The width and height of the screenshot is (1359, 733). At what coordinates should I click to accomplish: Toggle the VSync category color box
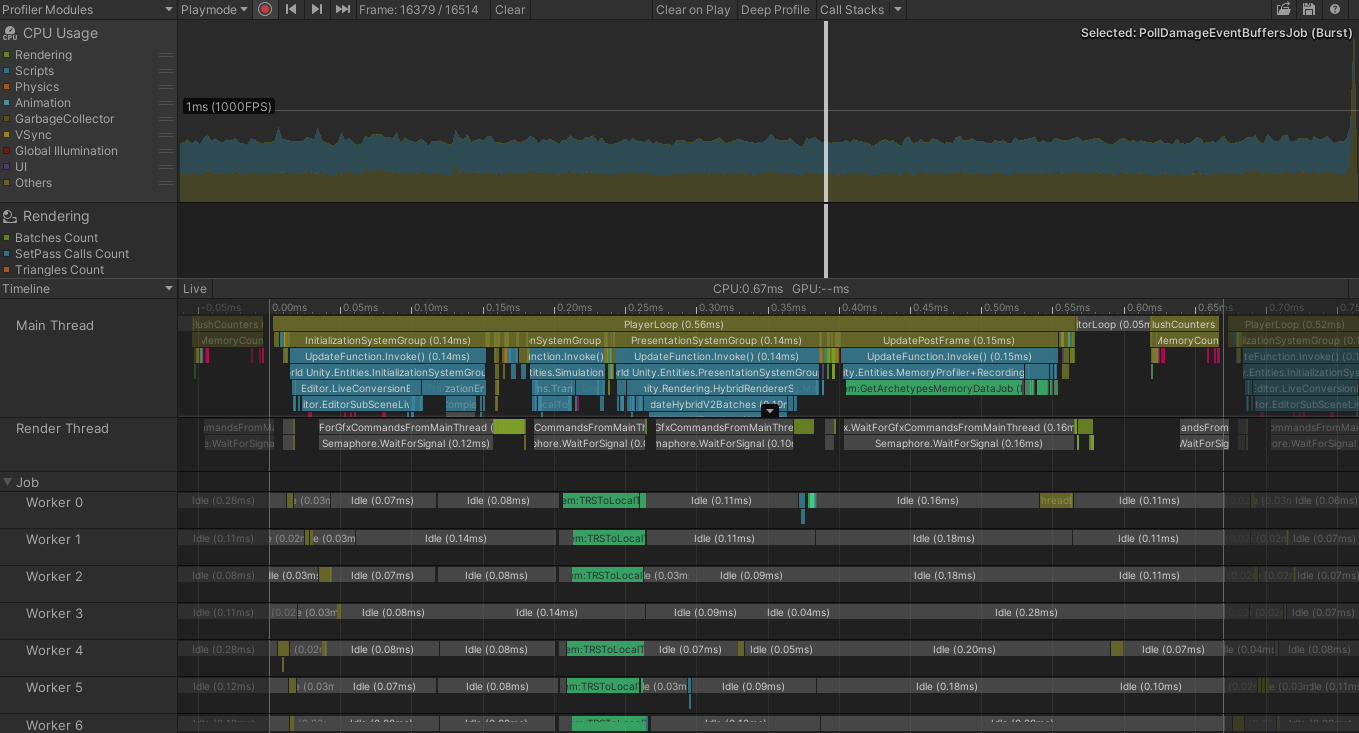click(x=7, y=135)
